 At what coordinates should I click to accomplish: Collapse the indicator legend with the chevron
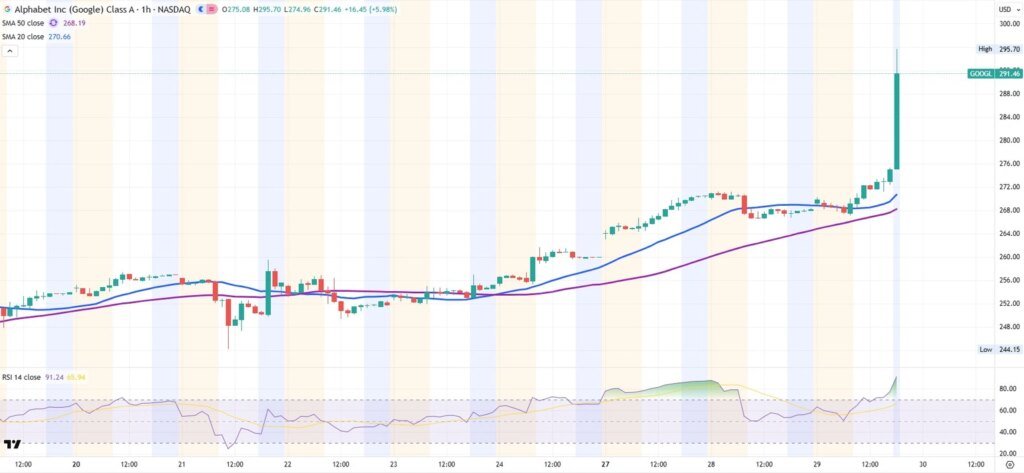coord(9,51)
